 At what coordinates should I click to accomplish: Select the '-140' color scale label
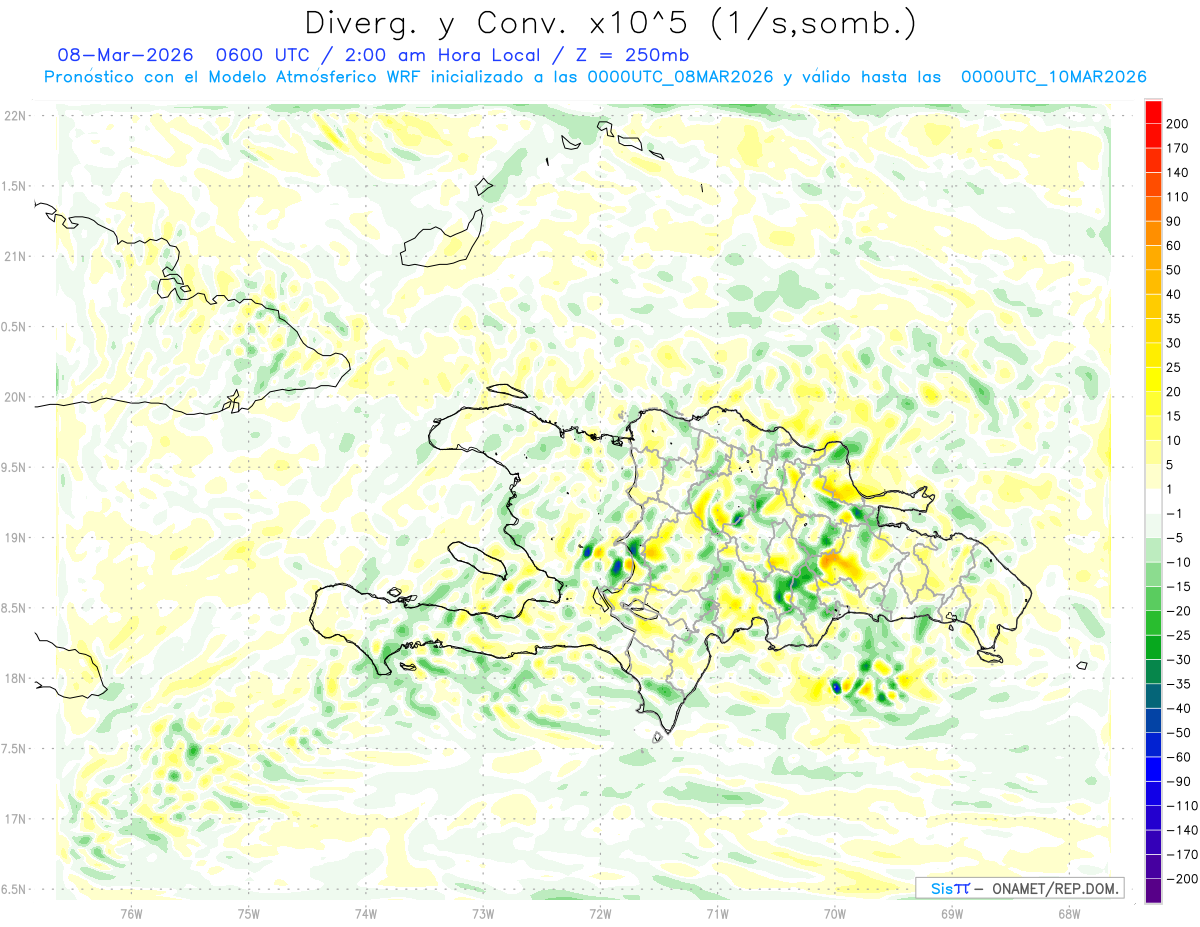(x=1182, y=831)
